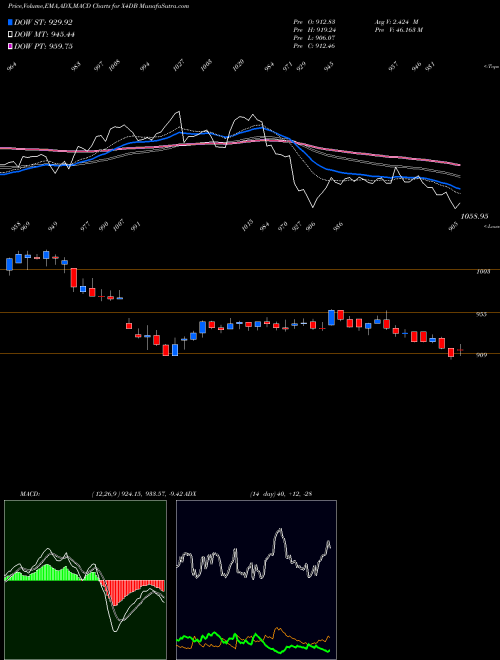Click the 933 price level label
Screen dimensions: 500x660
point(481,314)
